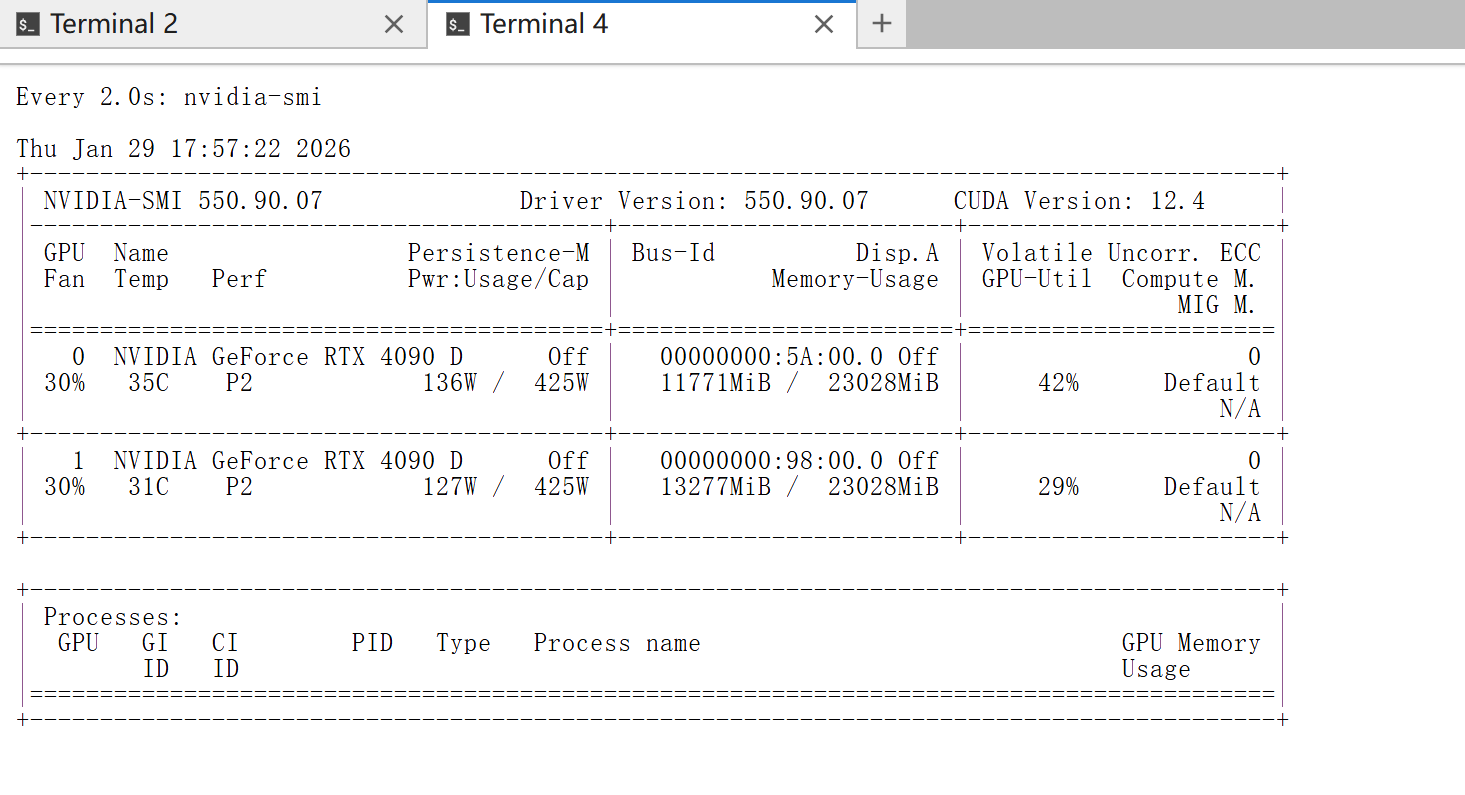The width and height of the screenshot is (1465, 795).
Task: Close the Terminal 4 tab
Action: 824,24
